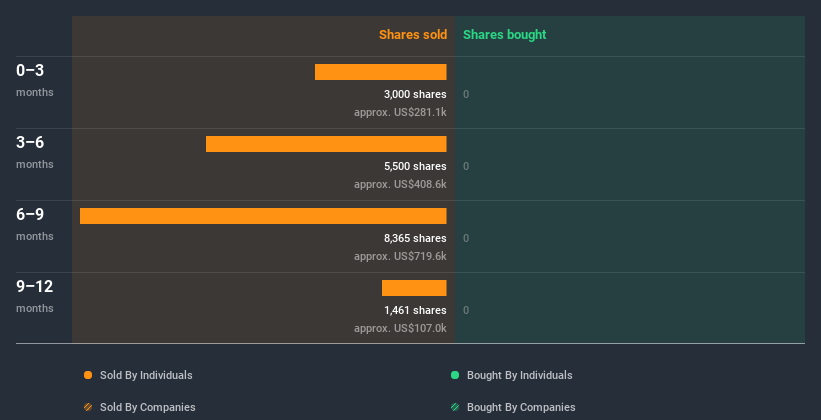The height and width of the screenshot is (420, 821).
Task: Click the 1,461 shares value
Action: tap(415, 311)
